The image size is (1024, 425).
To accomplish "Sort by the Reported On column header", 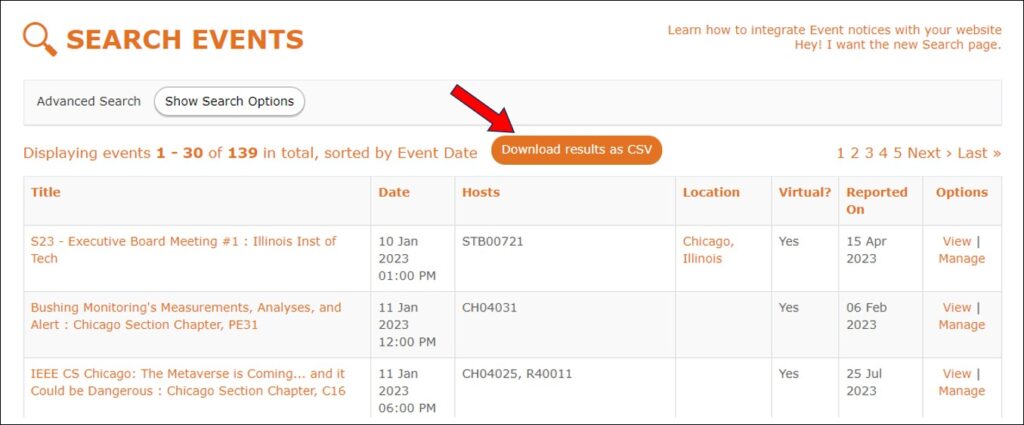I will click(876, 201).
